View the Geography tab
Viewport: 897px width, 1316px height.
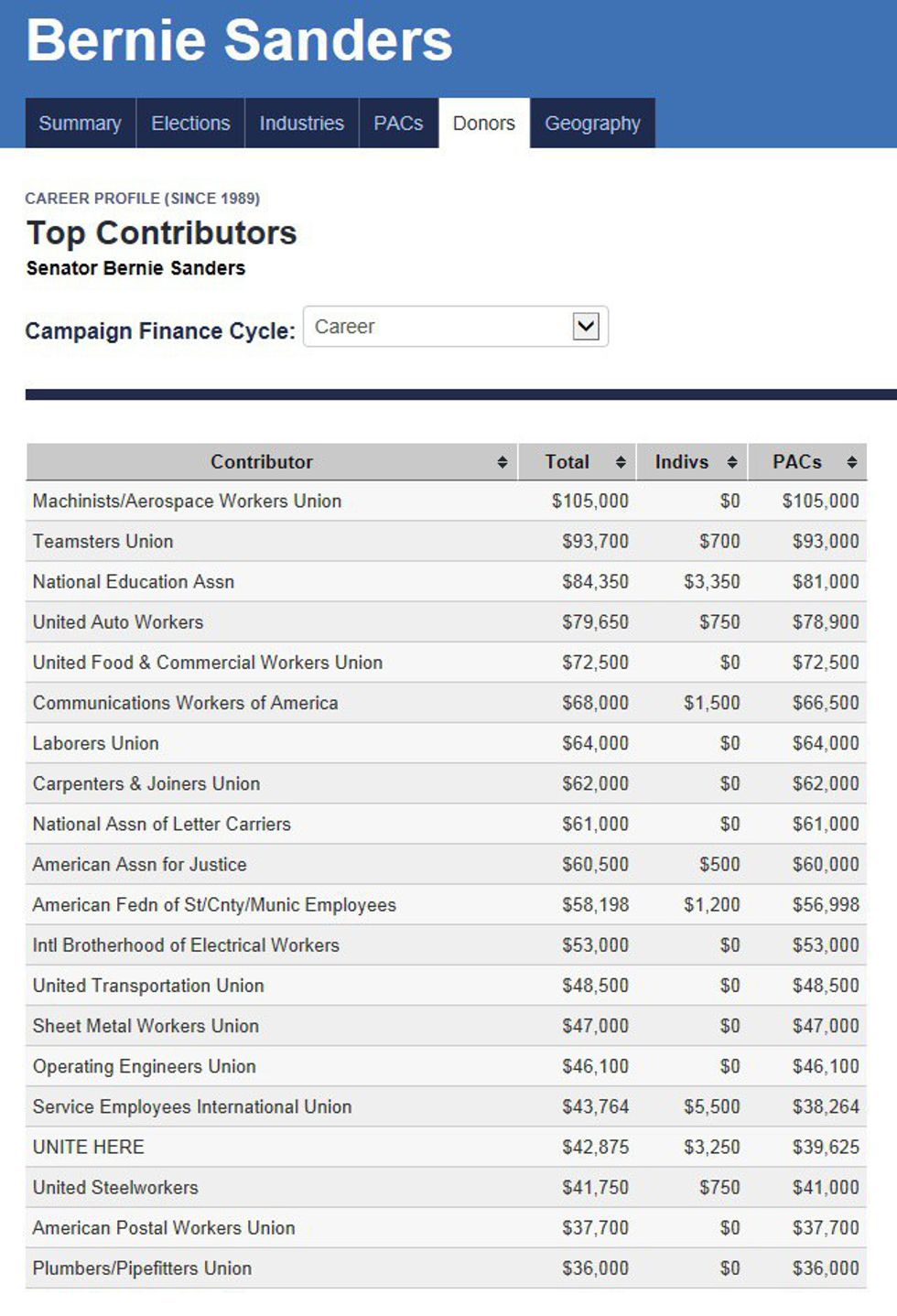592,124
